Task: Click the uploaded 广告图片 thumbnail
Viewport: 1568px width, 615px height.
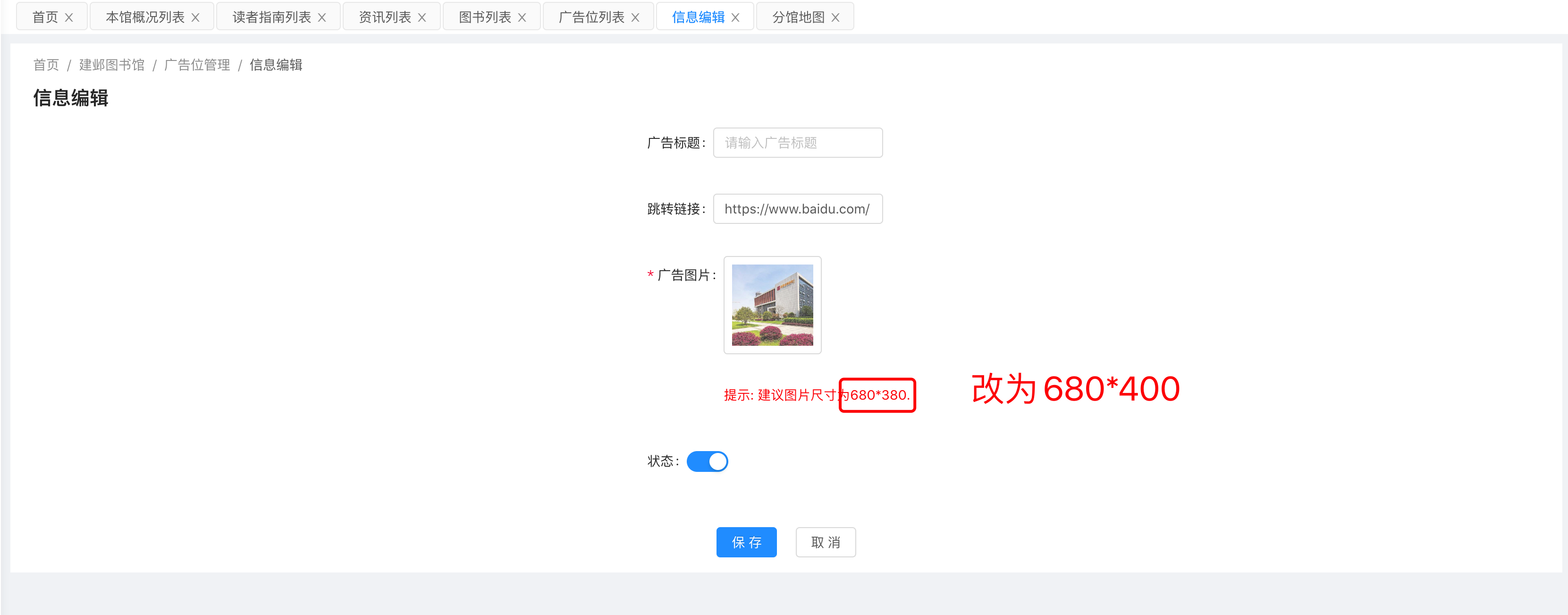Action: [x=772, y=305]
